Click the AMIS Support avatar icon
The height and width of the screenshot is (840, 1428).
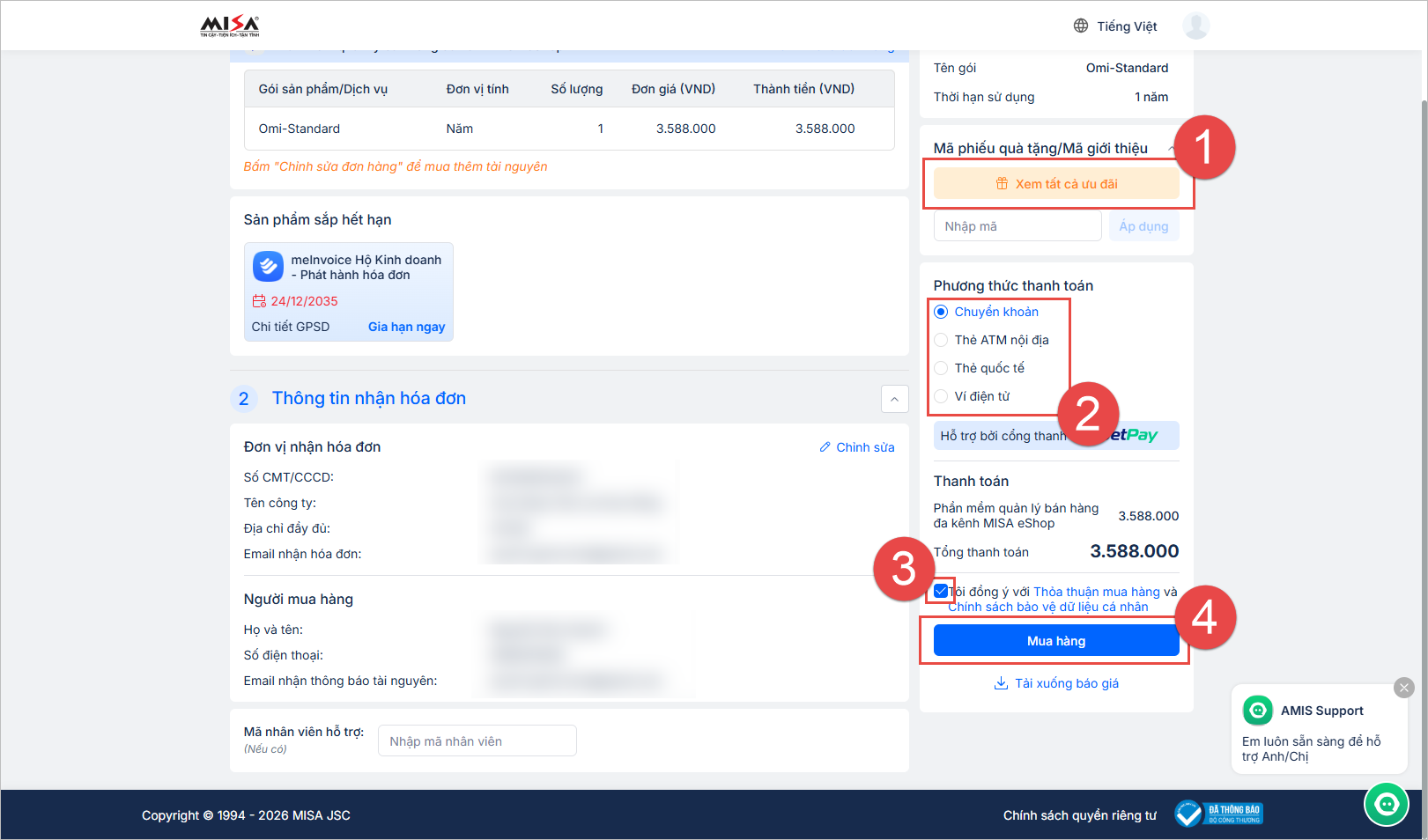(x=1257, y=710)
